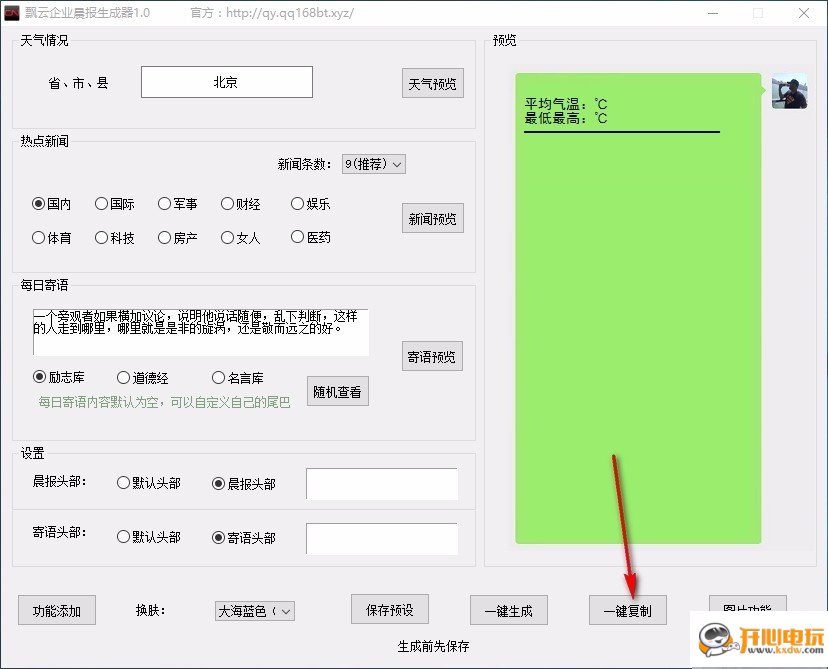Open the 新闻条数 dropdown
Image resolution: width=828 pixels, height=669 pixels.
point(373,164)
